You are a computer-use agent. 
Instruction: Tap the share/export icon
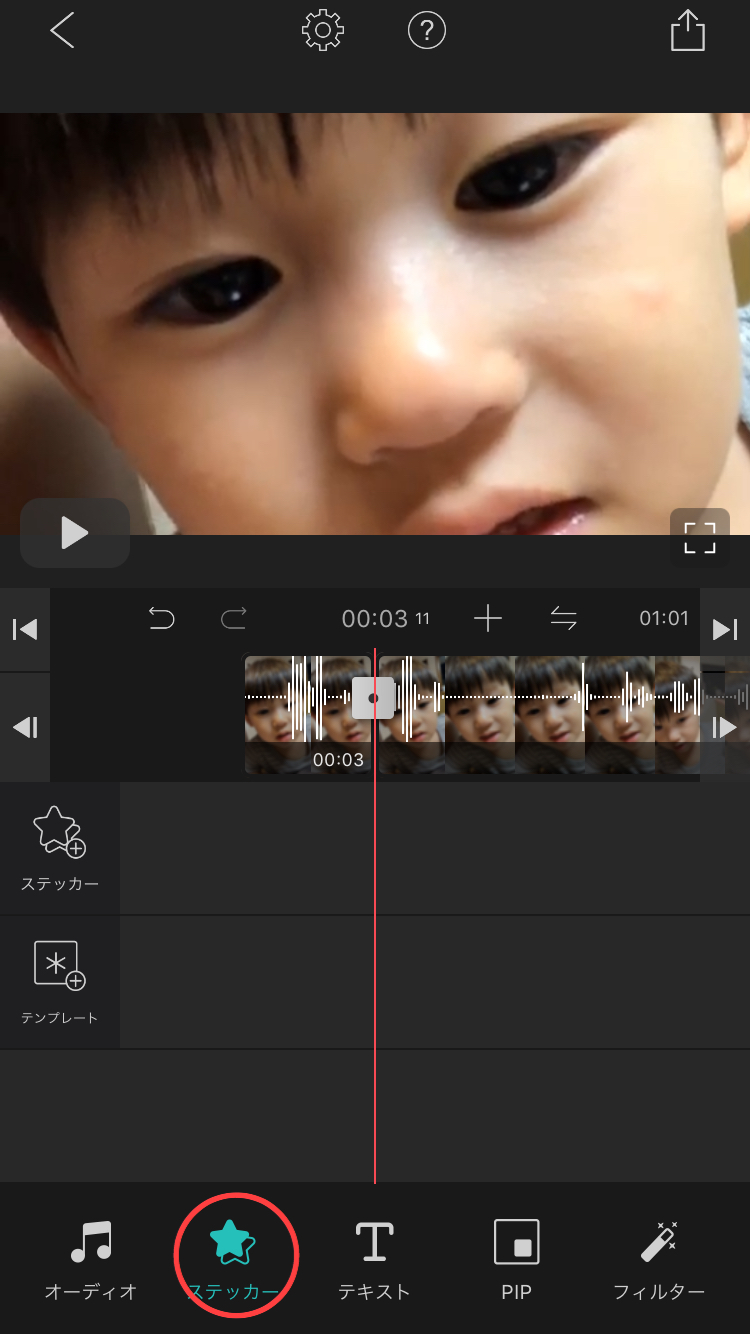click(687, 32)
